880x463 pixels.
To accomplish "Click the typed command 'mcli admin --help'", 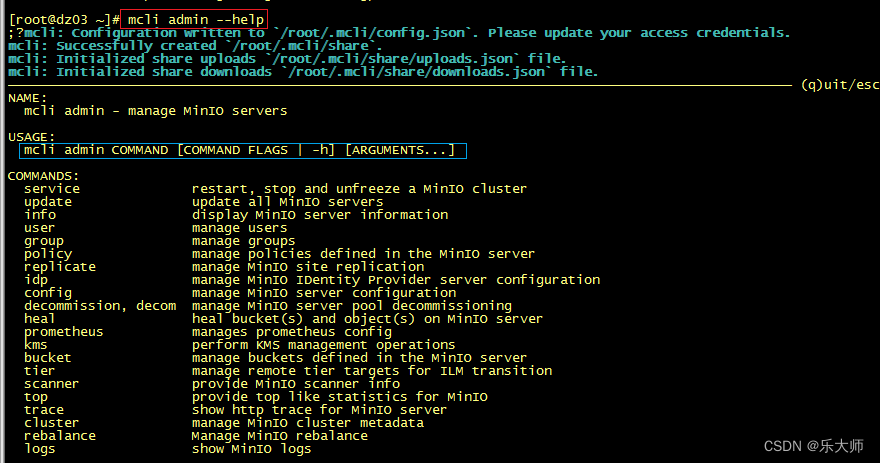I will coord(195,20).
